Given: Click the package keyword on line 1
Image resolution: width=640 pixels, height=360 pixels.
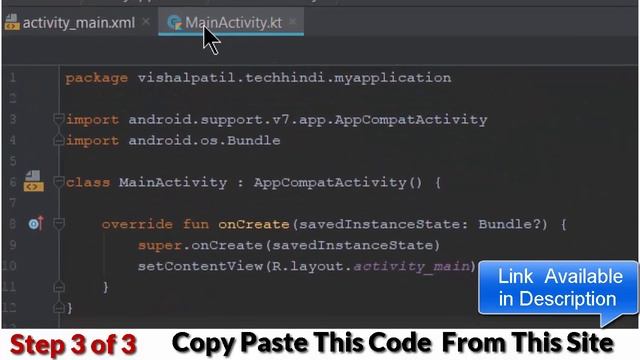Looking at the screenshot, I should click(x=96, y=78).
